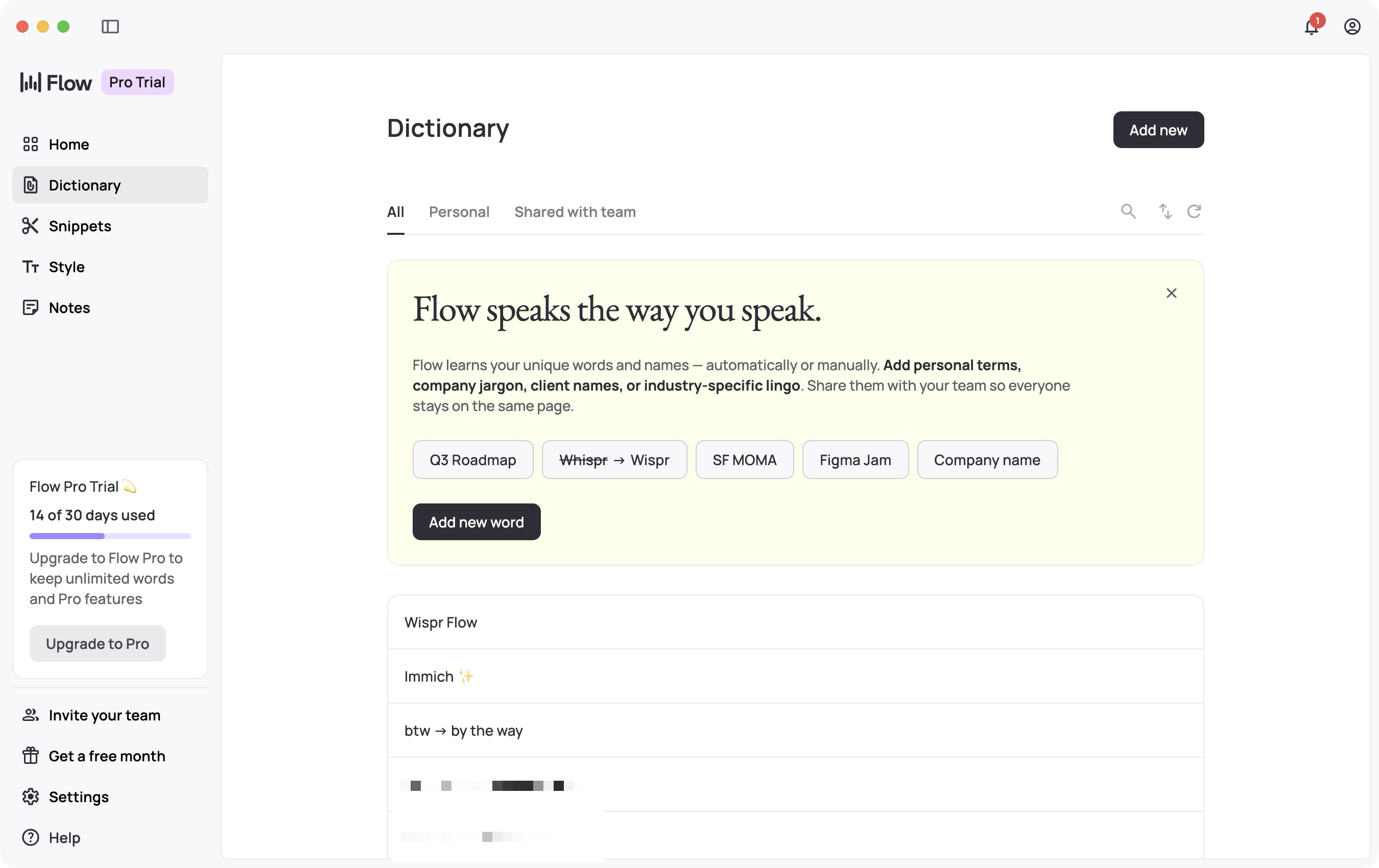Refresh the dictionary list
Viewport: 1379px width, 868px height.
[x=1195, y=211]
